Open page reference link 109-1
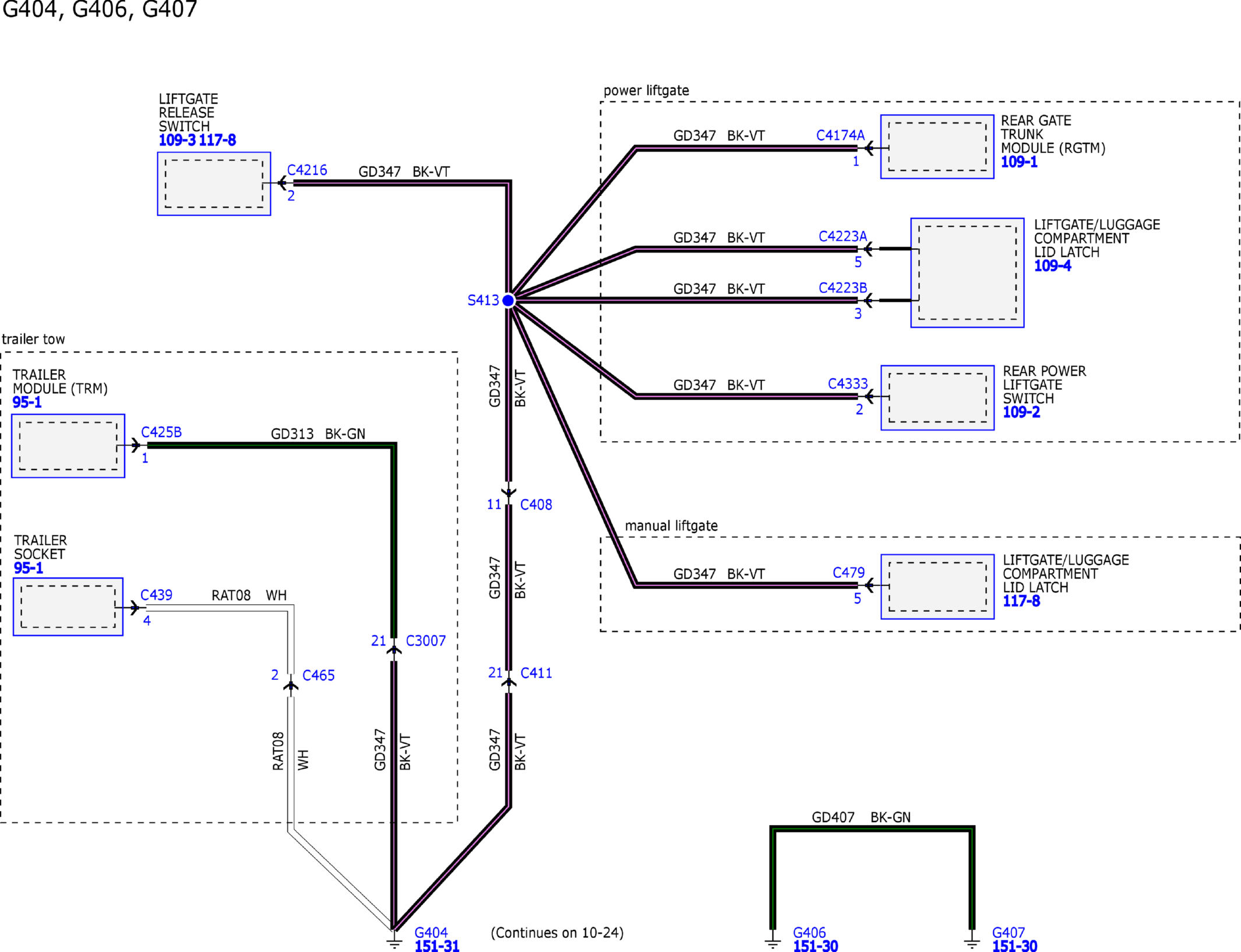This screenshot has height=952, width=1241. pyautogui.click(x=1018, y=162)
